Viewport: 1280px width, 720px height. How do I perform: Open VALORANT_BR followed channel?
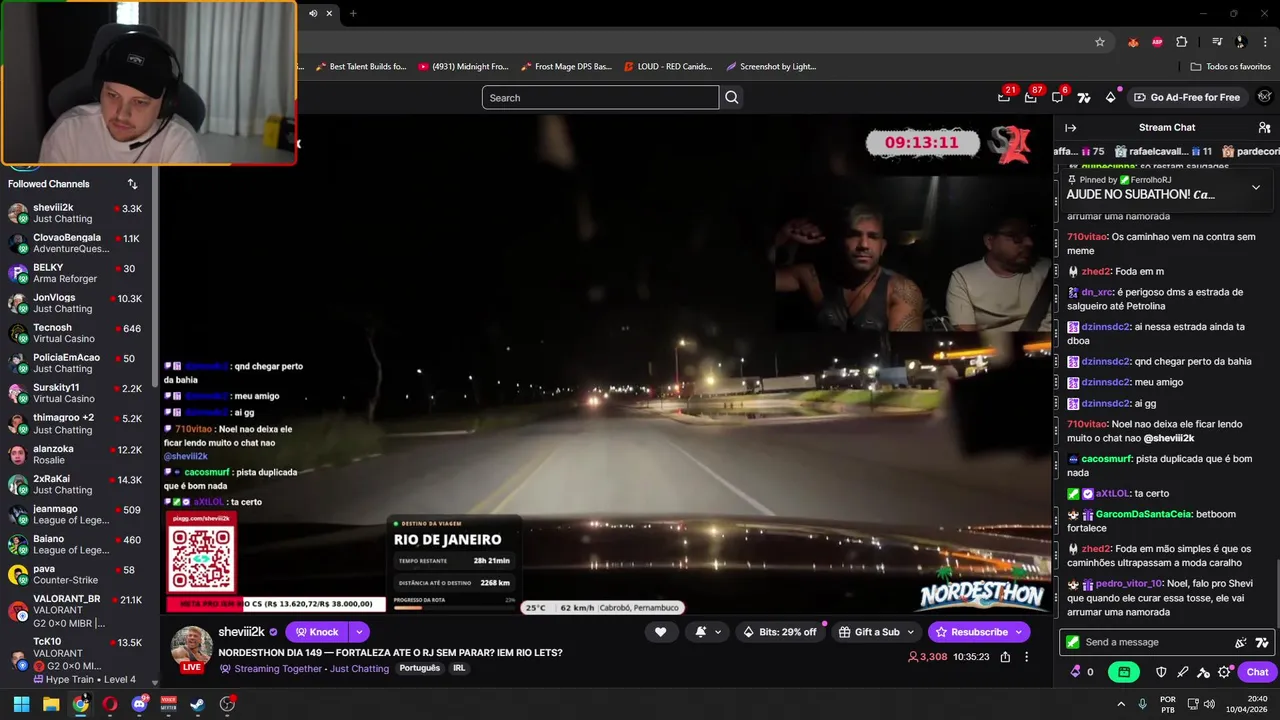[x=76, y=610]
